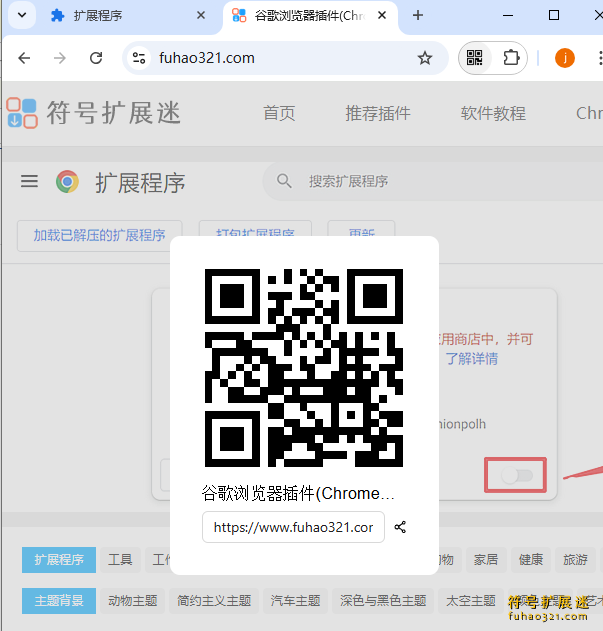The width and height of the screenshot is (603, 631).
Task: Select 主题背景 category tag
Action: tap(59, 601)
